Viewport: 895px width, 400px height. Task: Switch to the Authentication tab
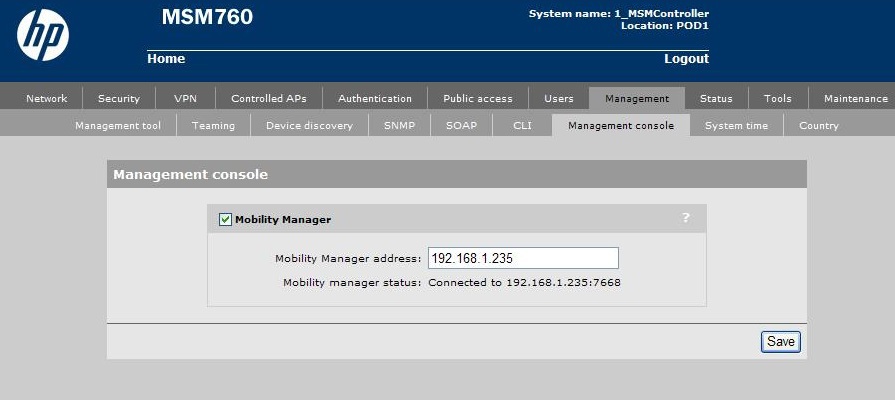pos(375,98)
